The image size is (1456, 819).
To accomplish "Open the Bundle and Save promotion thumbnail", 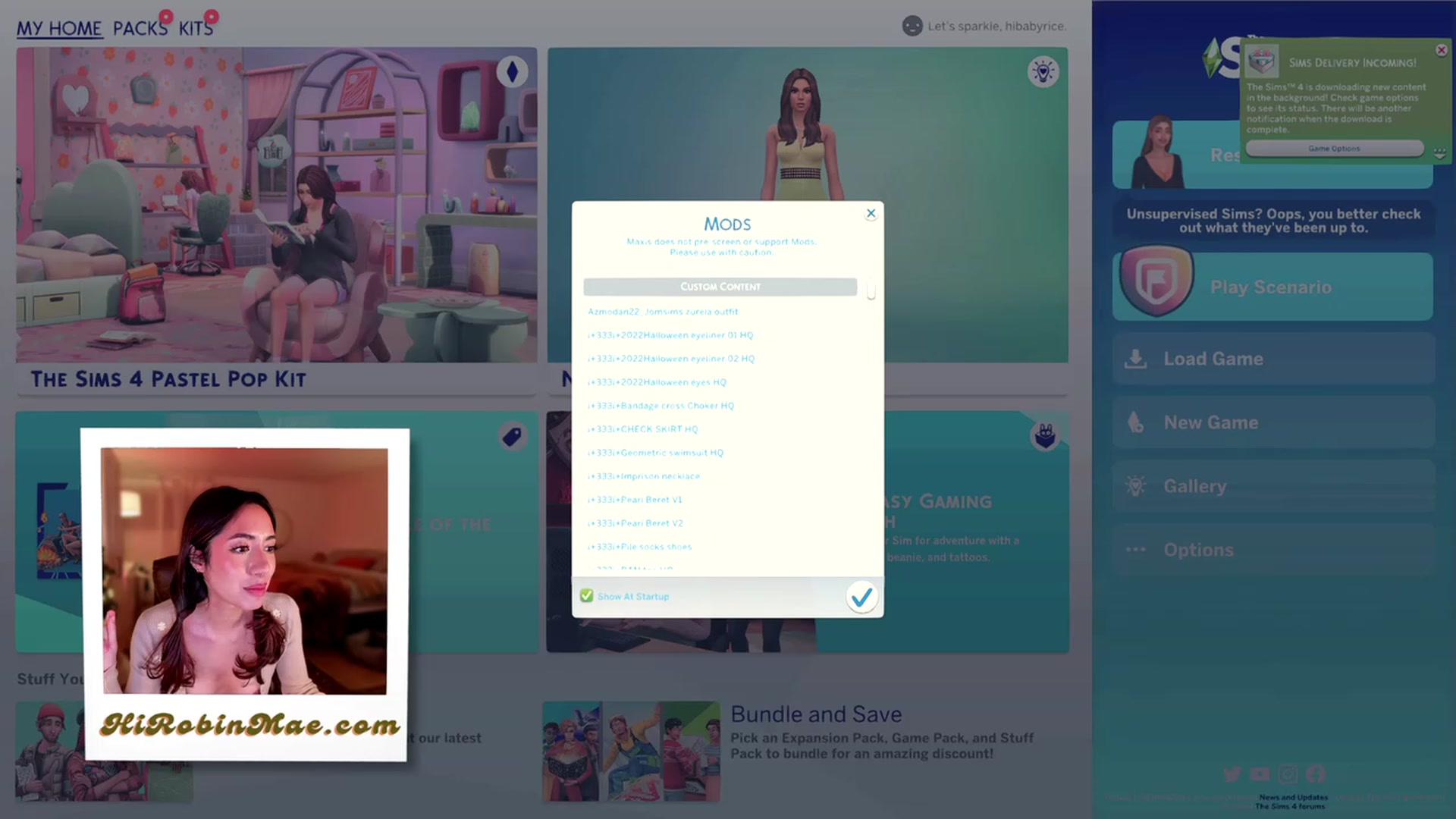I will point(631,751).
